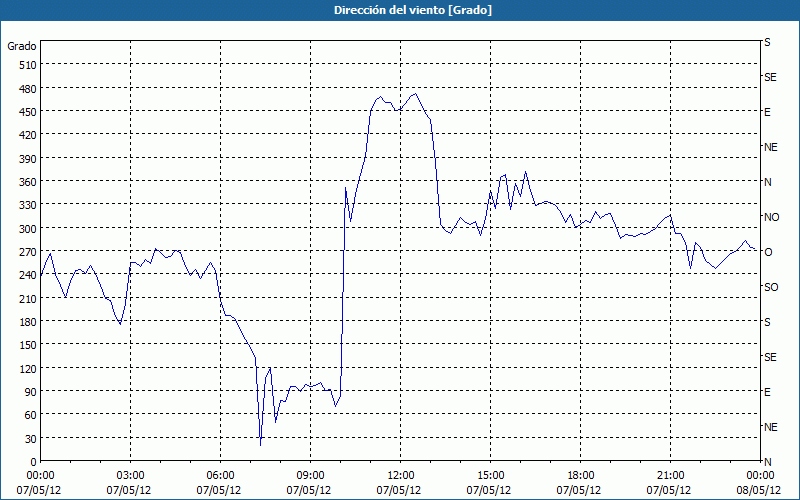
Task: Click the 'E' compass label beside the 450 gridline
Action: pos(767,112)
